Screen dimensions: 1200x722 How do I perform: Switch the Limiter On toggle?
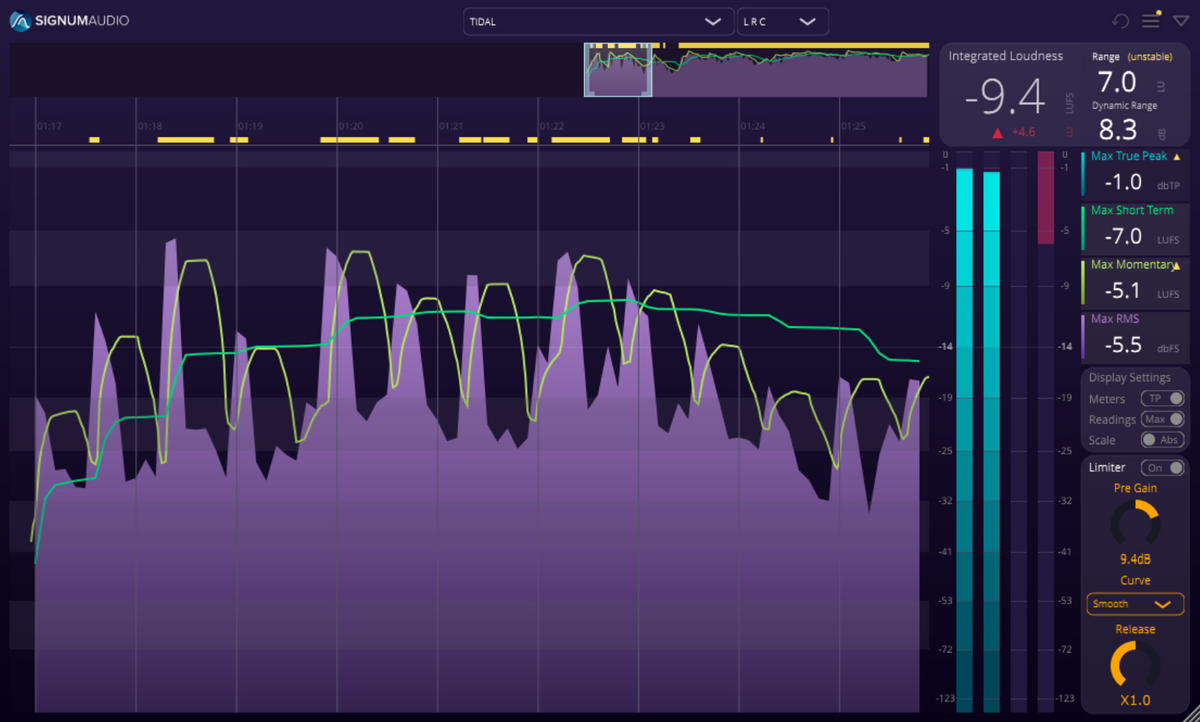click(x=1162, y=468)
